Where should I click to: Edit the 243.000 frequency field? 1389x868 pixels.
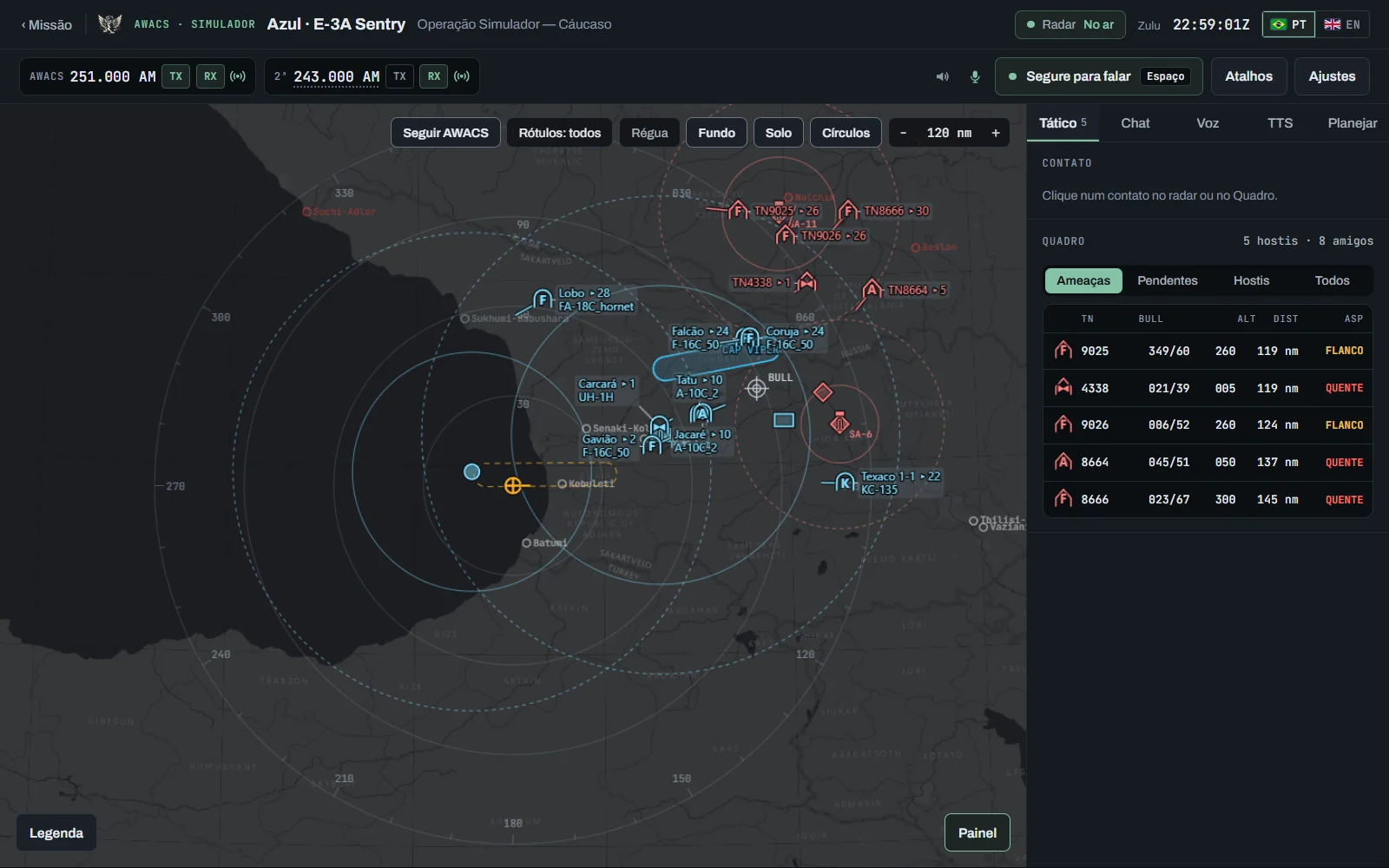(336, 76)
